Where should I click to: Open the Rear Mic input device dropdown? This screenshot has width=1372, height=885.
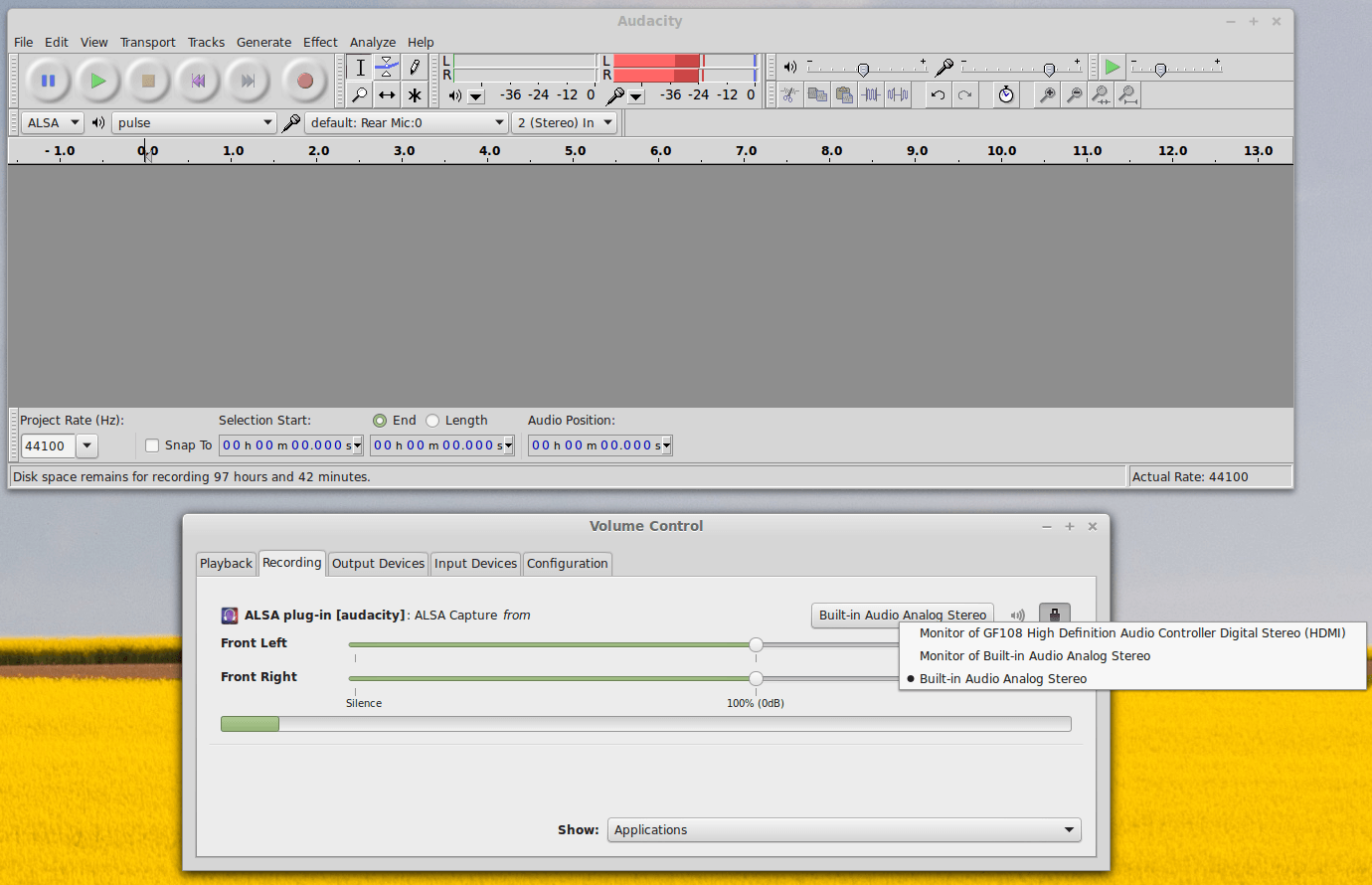point(407,122)
